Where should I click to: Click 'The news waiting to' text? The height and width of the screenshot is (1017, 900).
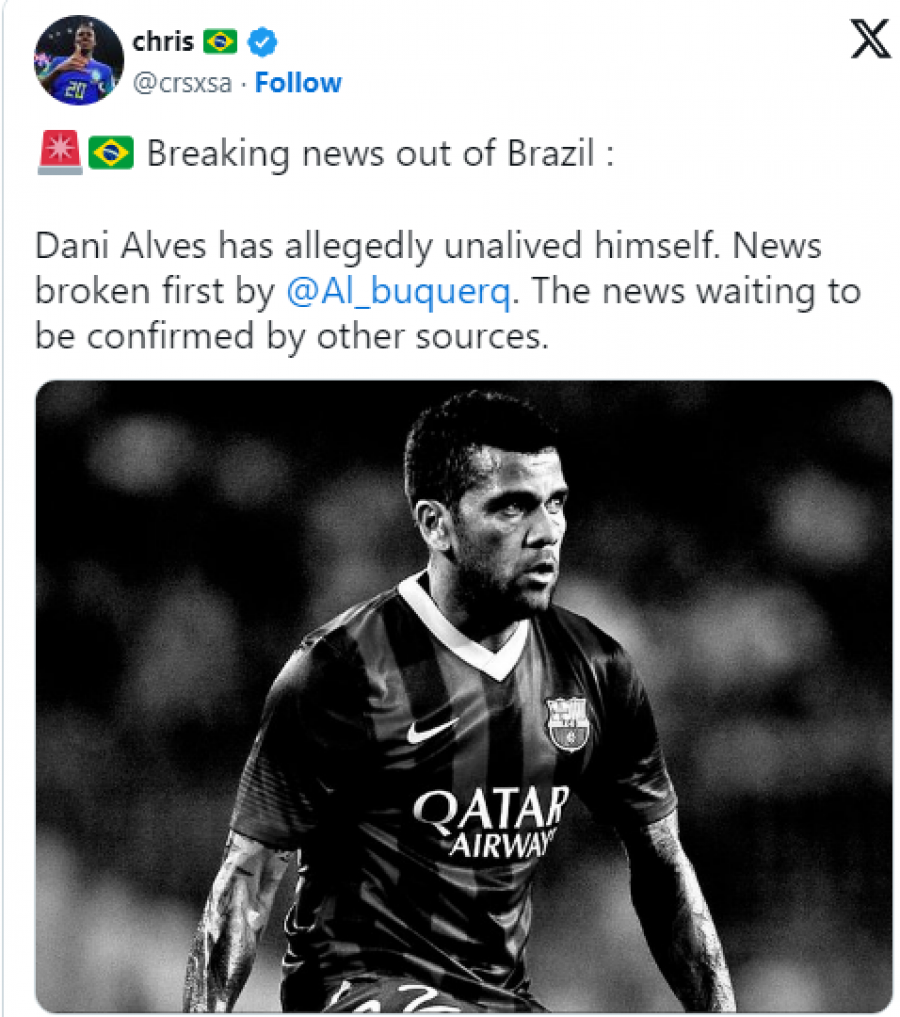[x=696, y=291]
